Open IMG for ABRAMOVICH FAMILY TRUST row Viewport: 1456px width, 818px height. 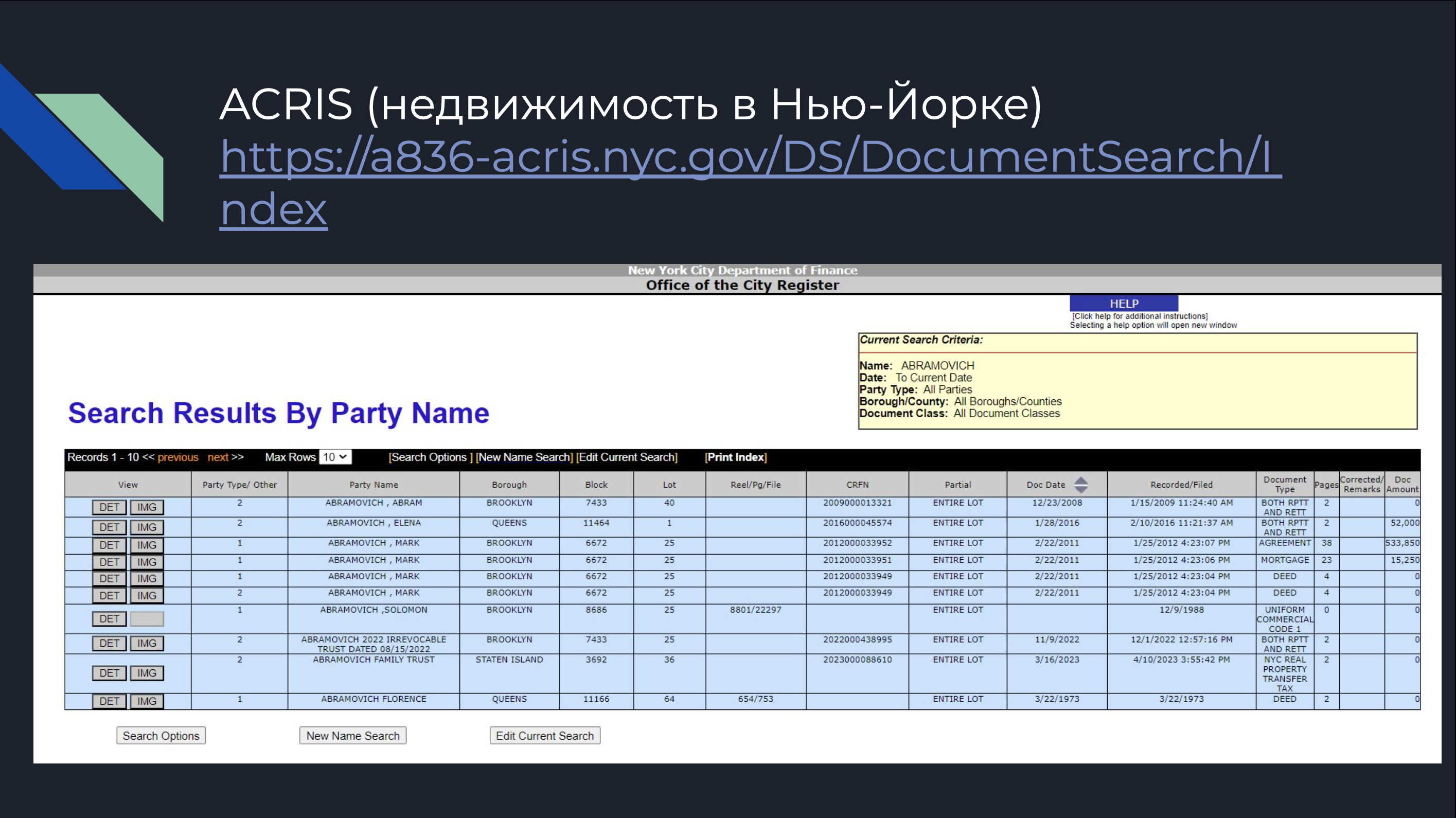(x=147, y=673)
